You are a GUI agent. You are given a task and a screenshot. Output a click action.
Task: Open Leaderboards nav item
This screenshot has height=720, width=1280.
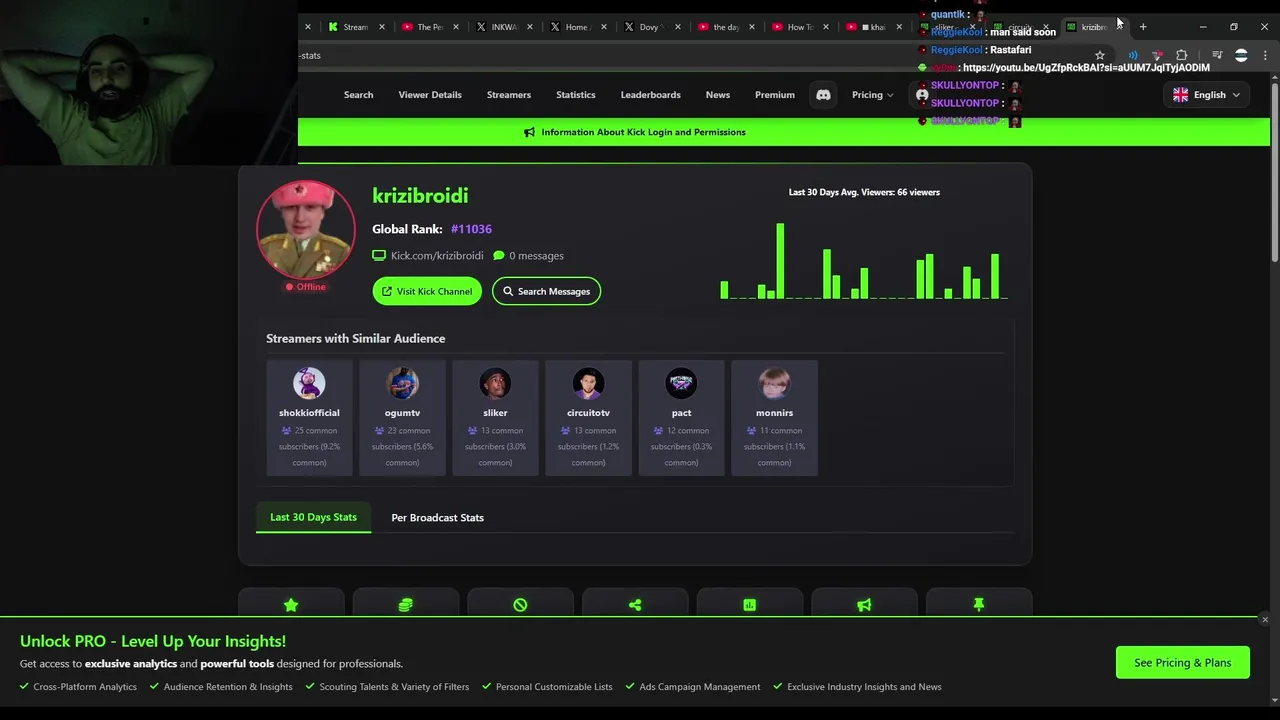[651, 95]
